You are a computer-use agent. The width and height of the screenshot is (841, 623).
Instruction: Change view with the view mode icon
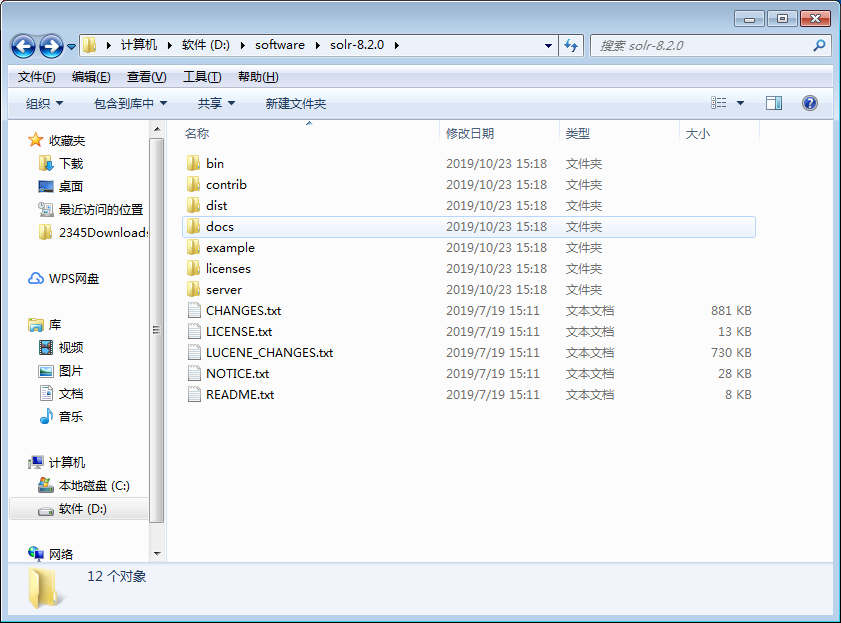click(719, 103)
